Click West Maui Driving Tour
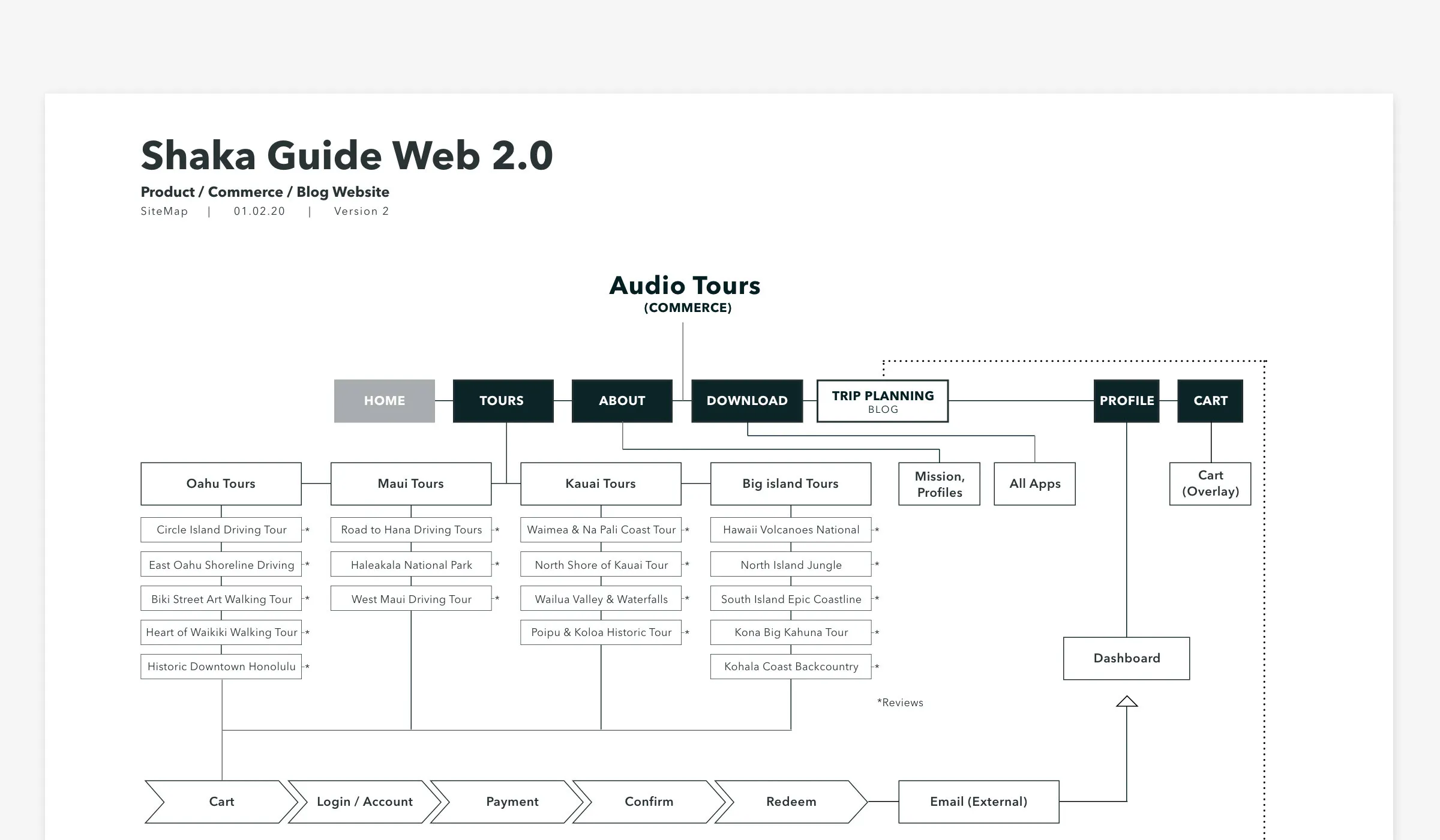 pyautogui.click(x=411, y=599)
